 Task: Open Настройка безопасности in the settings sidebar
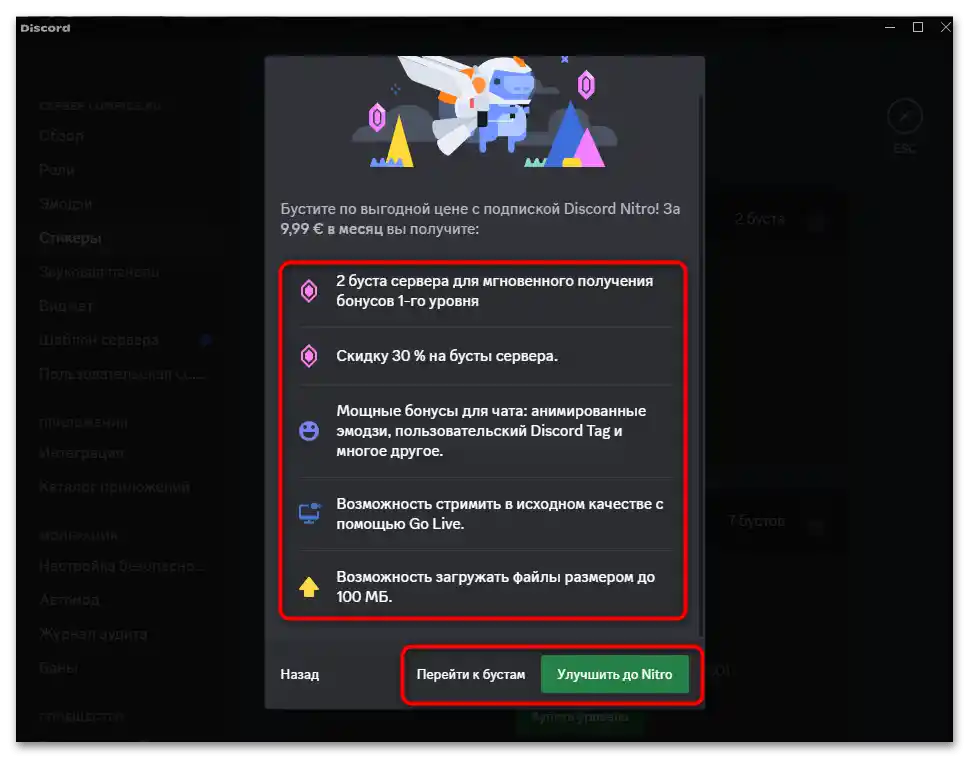(122, 566)
